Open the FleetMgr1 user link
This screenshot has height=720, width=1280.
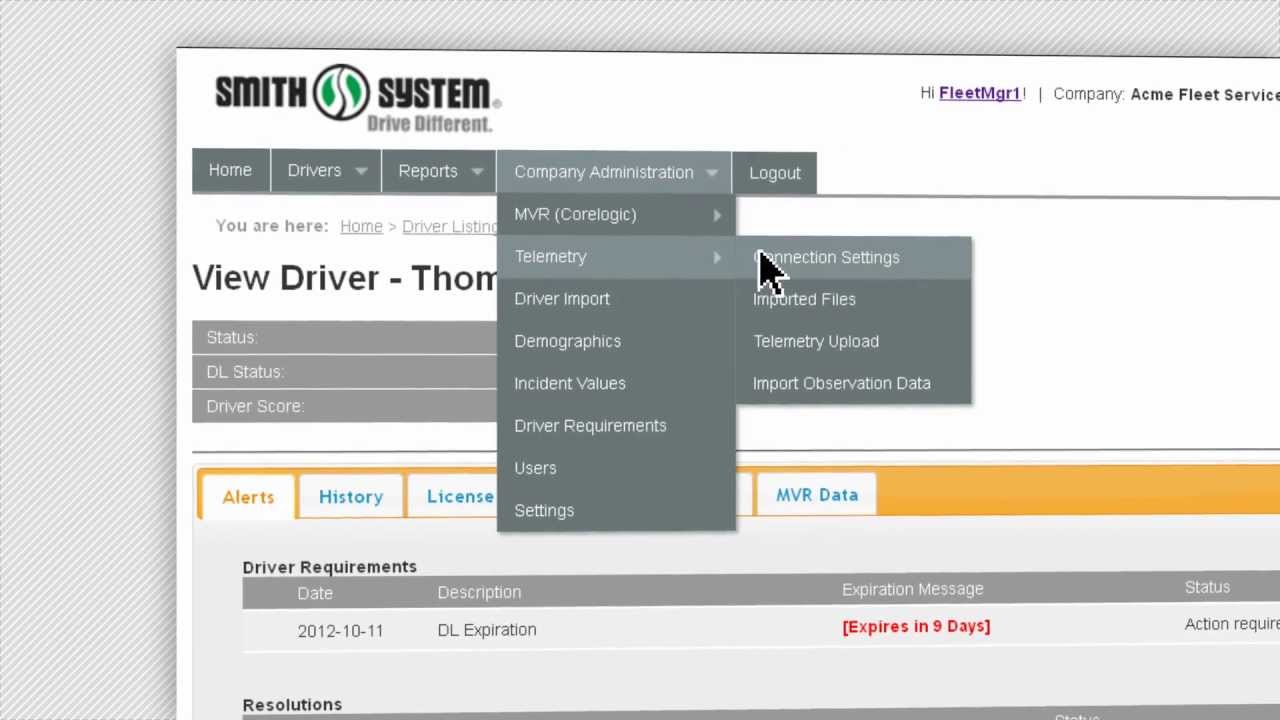tap(980, 93)
